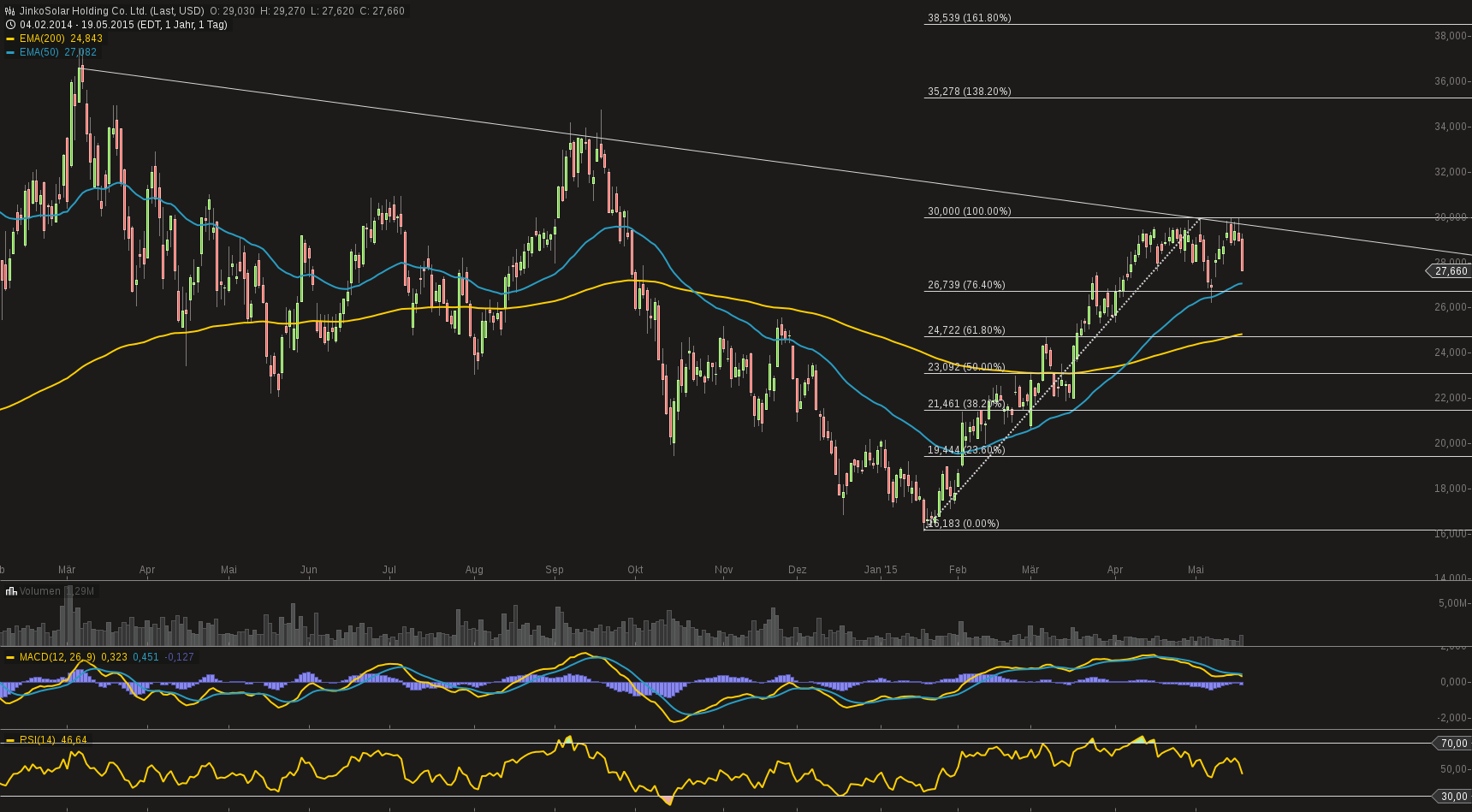Screen dimensions: 1472x812
Task: Click the yellow MACD legend marker
Action: click(10, 657)
